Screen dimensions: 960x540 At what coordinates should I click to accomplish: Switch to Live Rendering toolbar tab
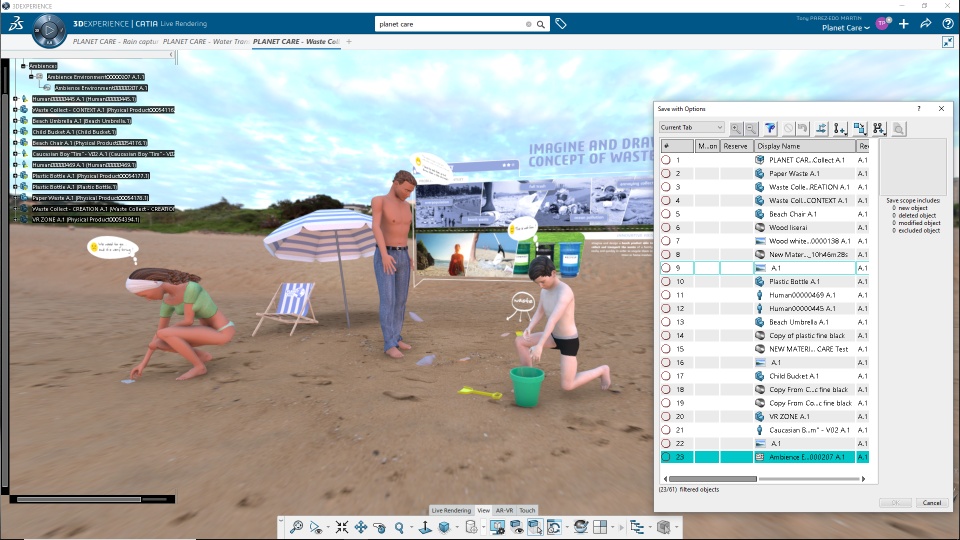[x=451, y=510]
